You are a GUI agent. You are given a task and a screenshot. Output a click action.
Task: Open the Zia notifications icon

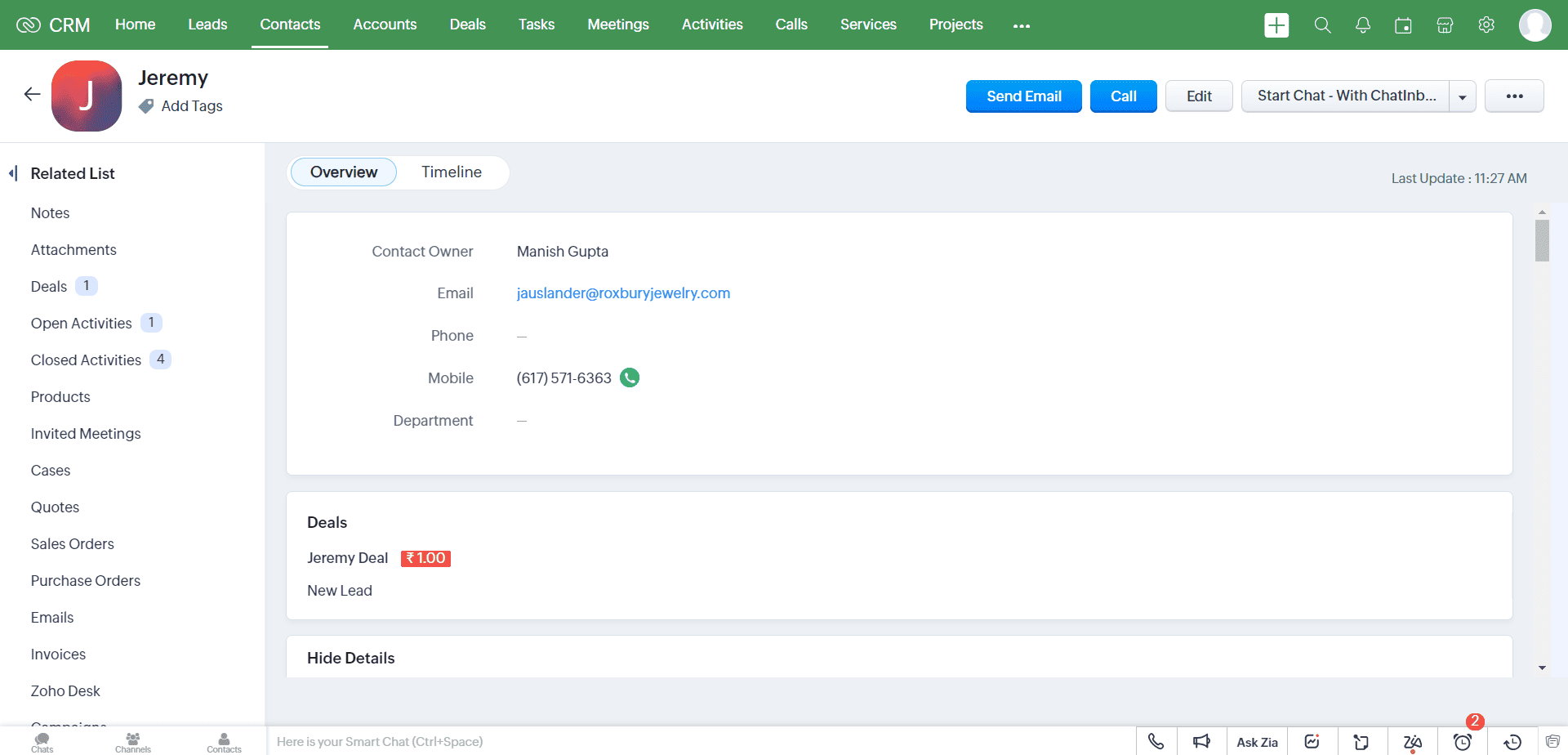(1412, 742)
